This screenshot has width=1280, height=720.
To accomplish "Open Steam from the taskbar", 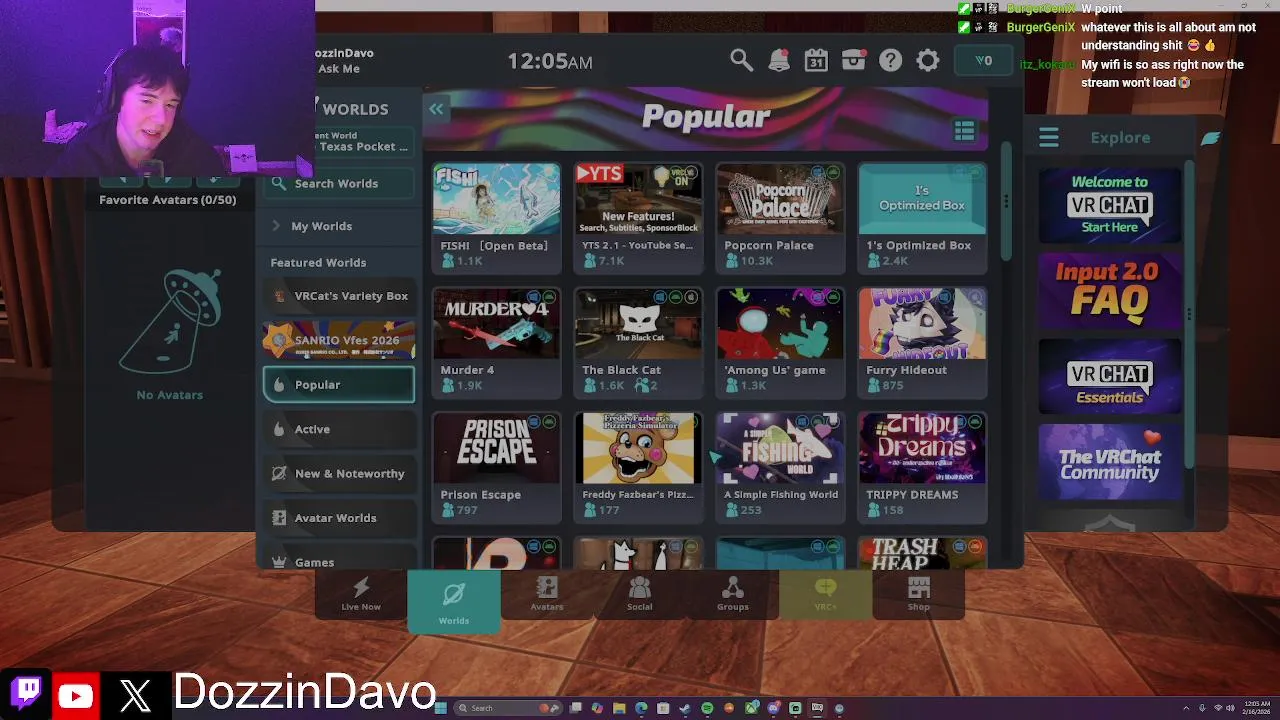I will pyautogui.click(x=685, y=708).
